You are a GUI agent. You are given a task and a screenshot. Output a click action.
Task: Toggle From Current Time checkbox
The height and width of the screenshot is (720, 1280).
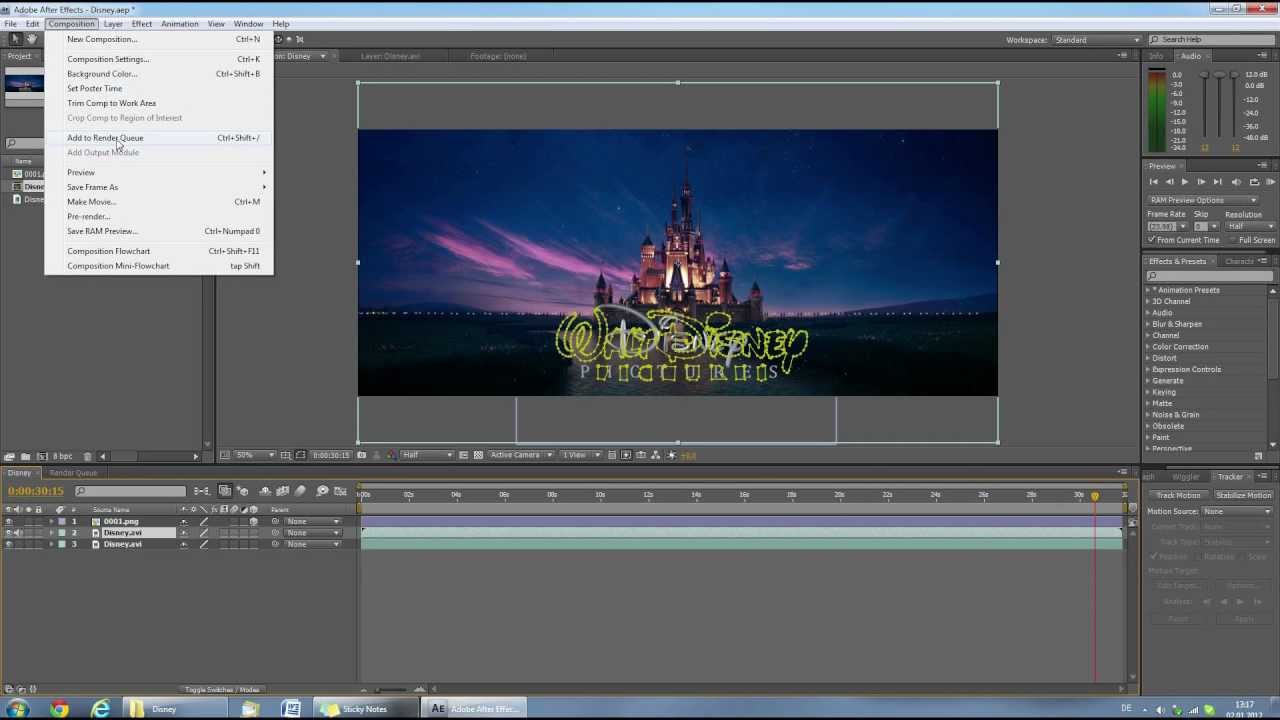coord(1152,240)
